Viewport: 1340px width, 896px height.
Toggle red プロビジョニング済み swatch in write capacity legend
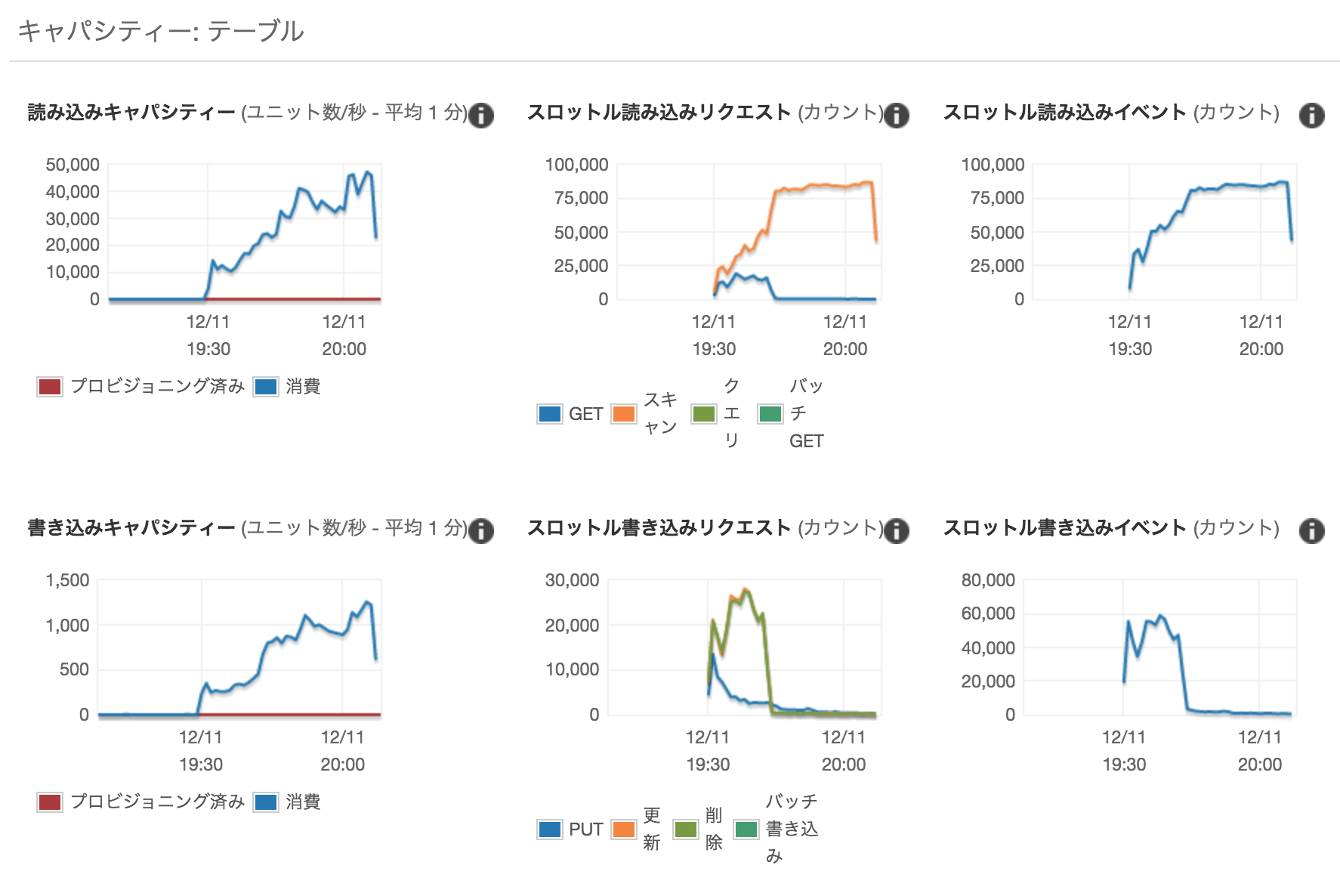50,802
